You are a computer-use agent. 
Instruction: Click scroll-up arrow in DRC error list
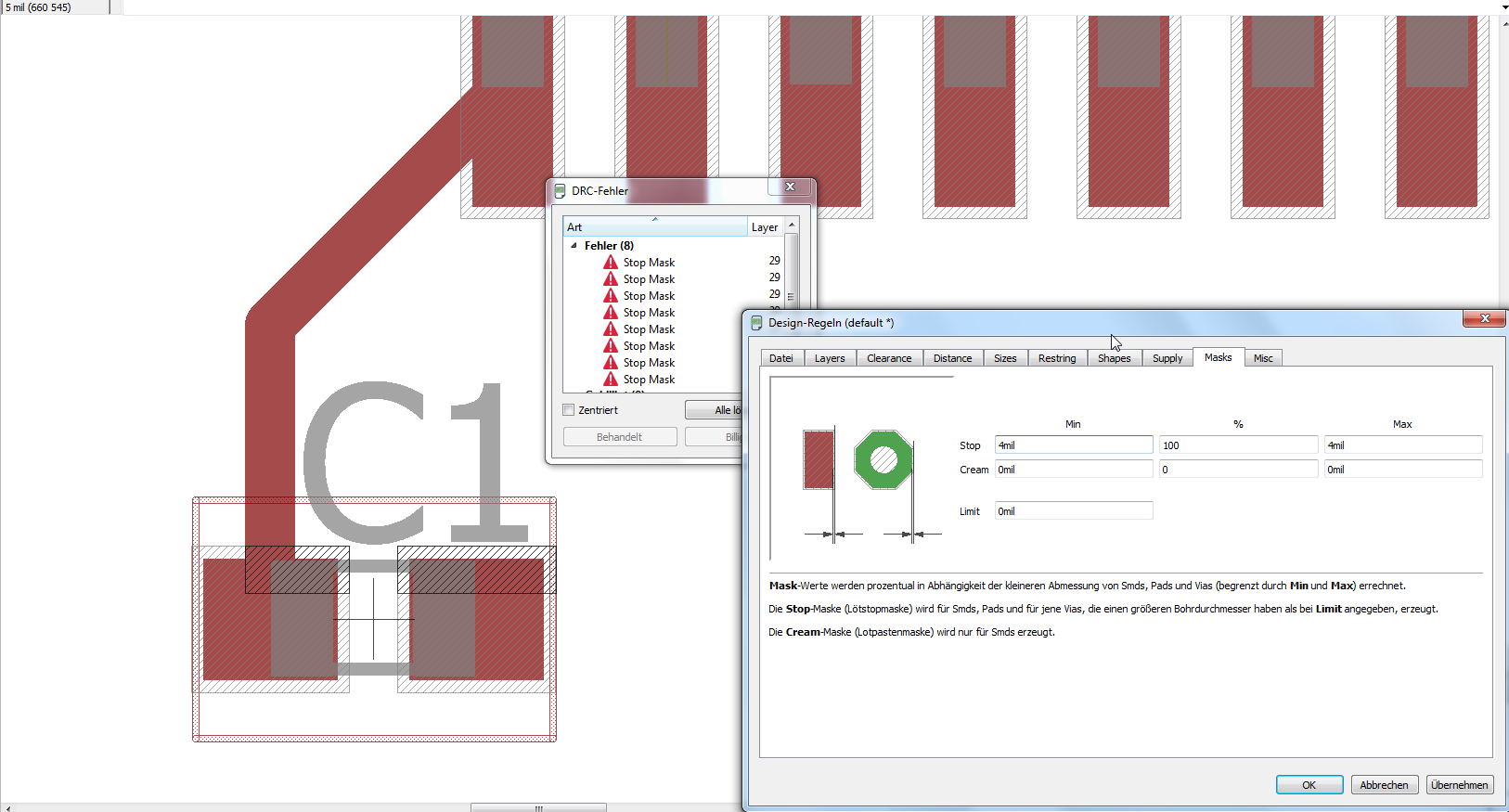pyautogui.click(x=791, y=226)
